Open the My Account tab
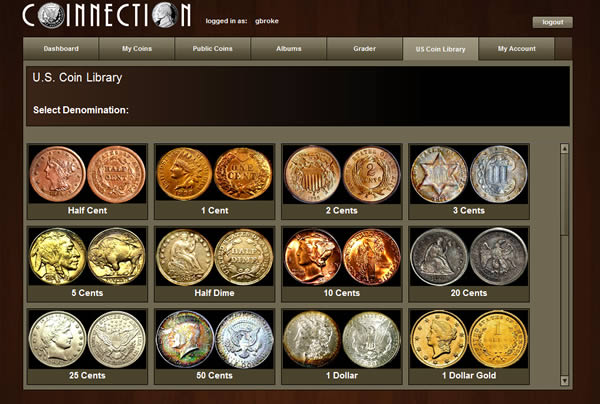Screen dimensions: 600x404 point(516,49)
